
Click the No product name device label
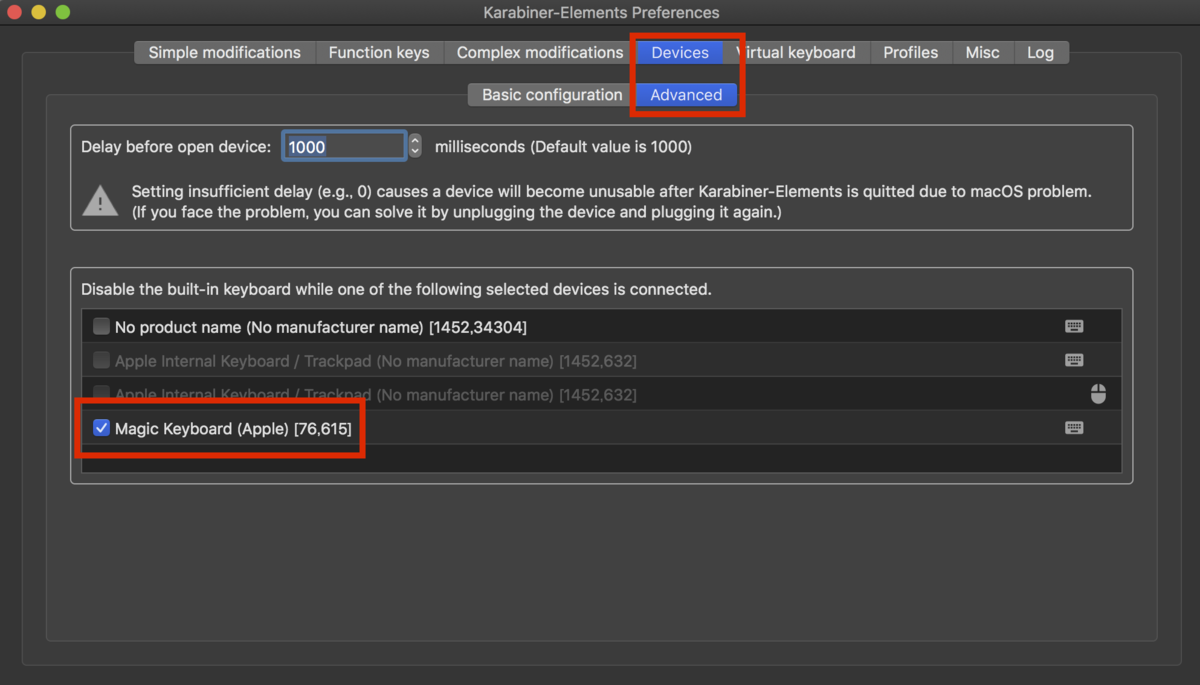pos(321,327)
